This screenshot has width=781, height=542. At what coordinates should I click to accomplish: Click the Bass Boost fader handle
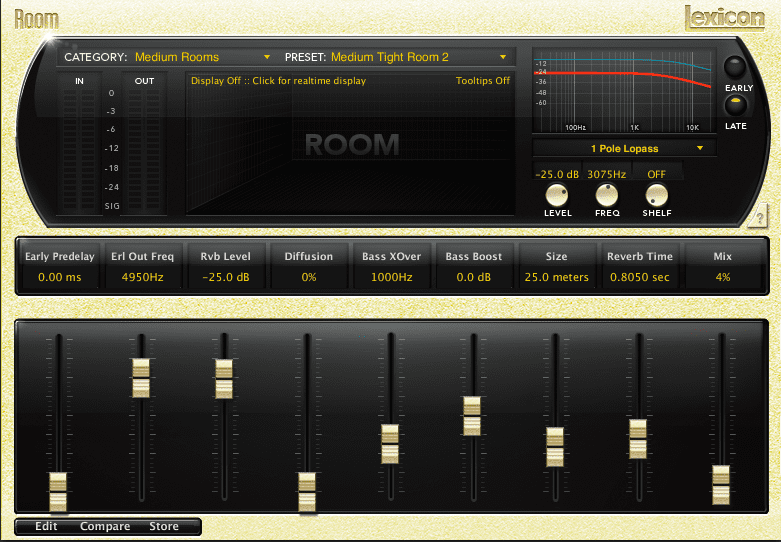[x=472, y=416]
